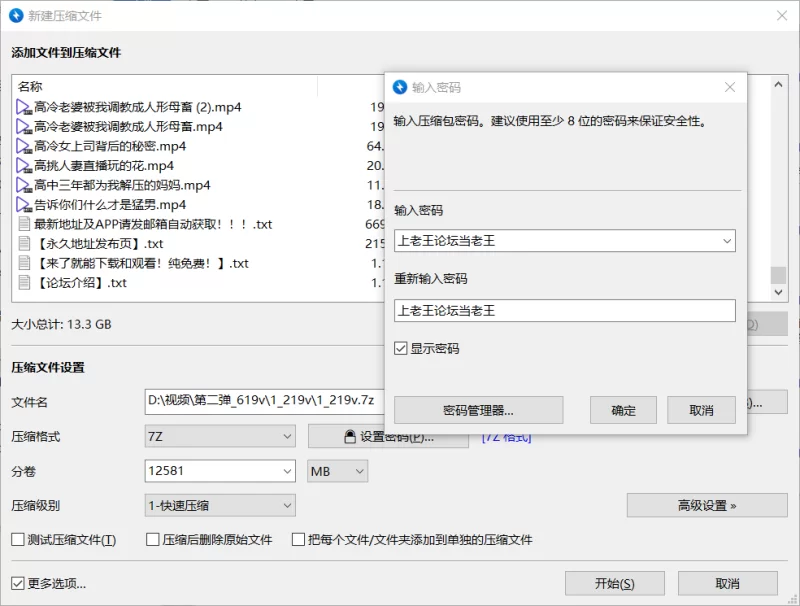Toggle the 更多选项 checkbox

pyautogui.click(x=18, y=583)
